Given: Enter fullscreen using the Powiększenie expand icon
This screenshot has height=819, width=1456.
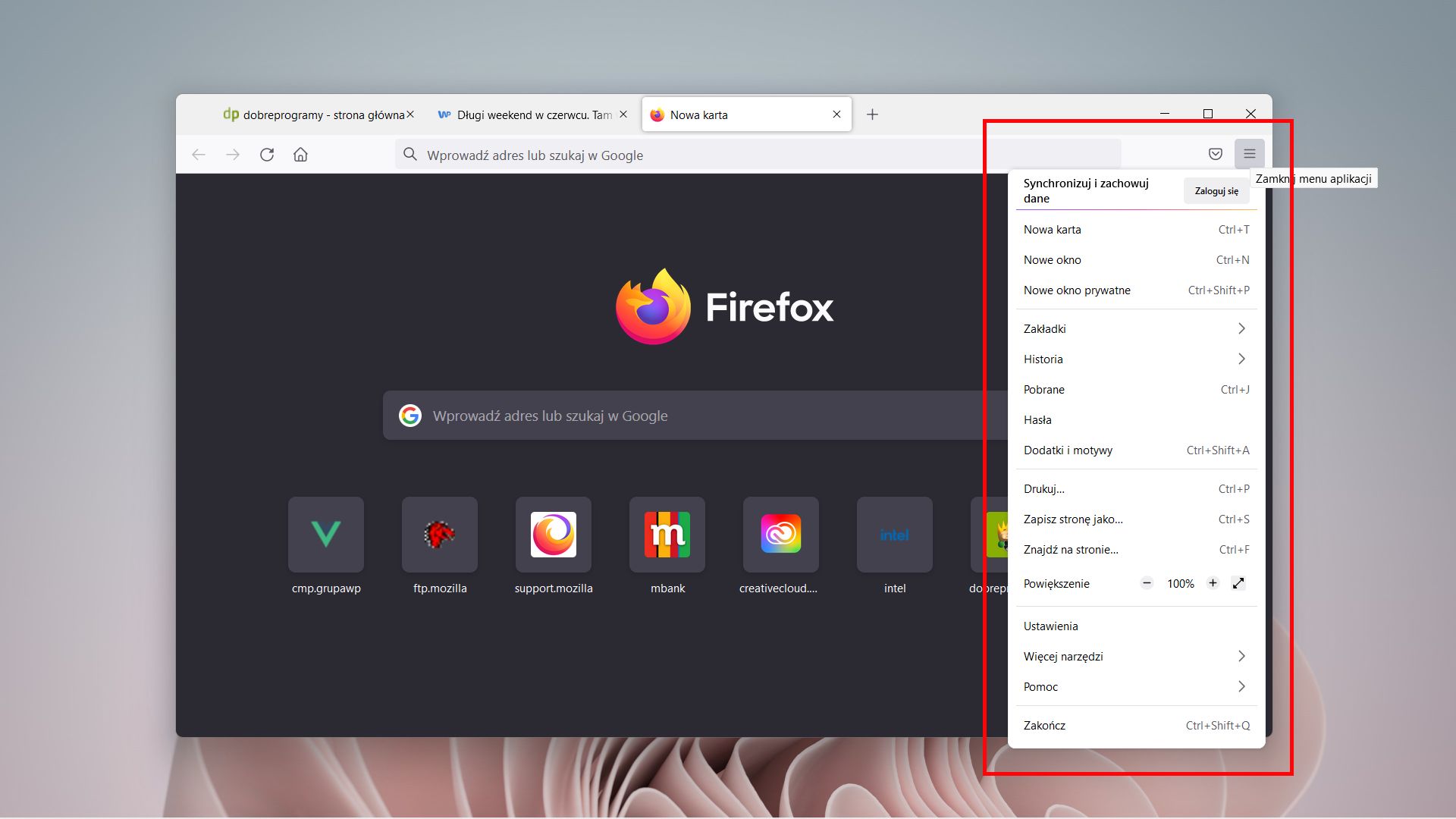Looking at the screenshot, I should pyautogui.click(x=1238, y=583).
